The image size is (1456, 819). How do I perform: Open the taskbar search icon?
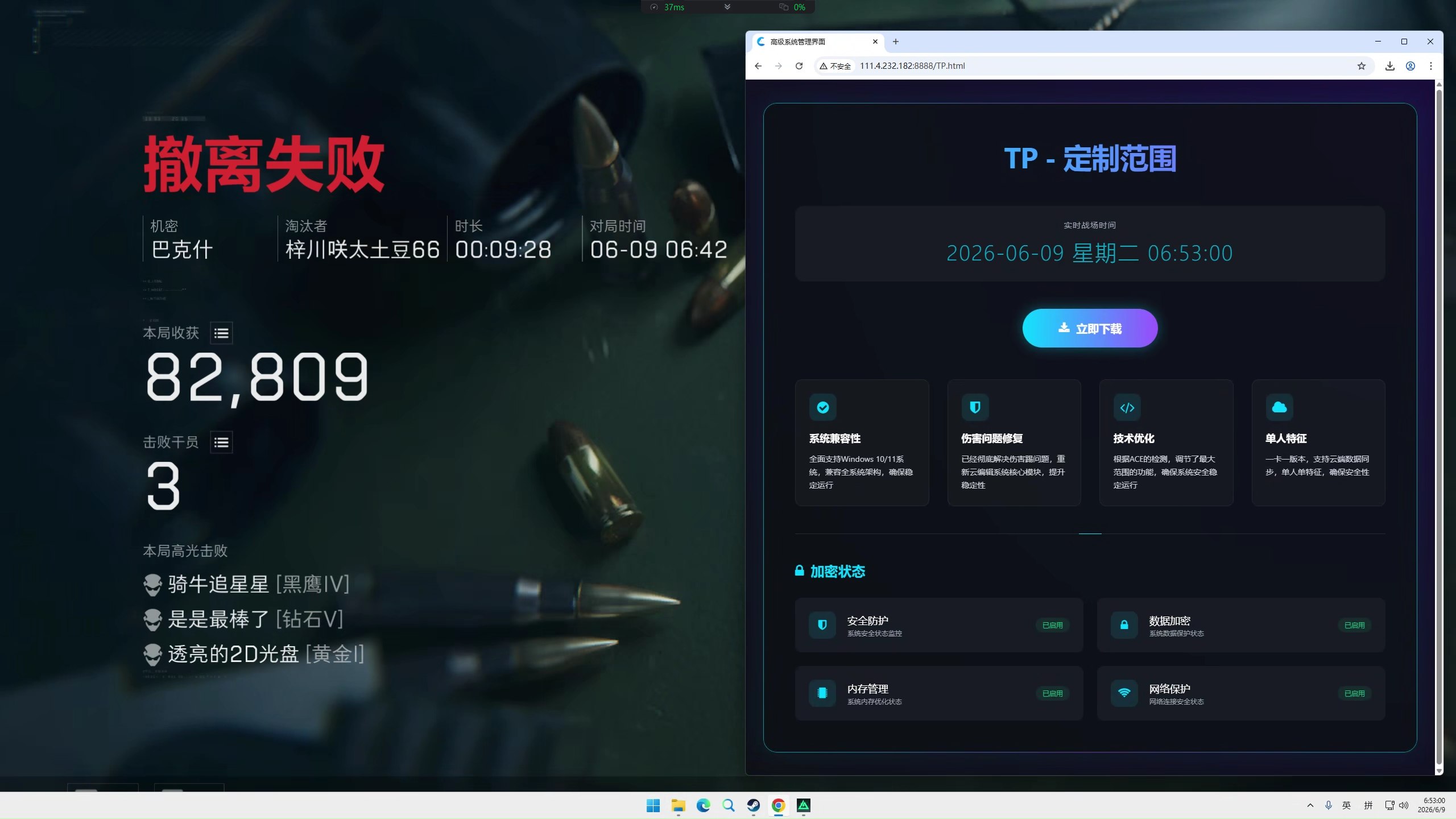point(729,805)
